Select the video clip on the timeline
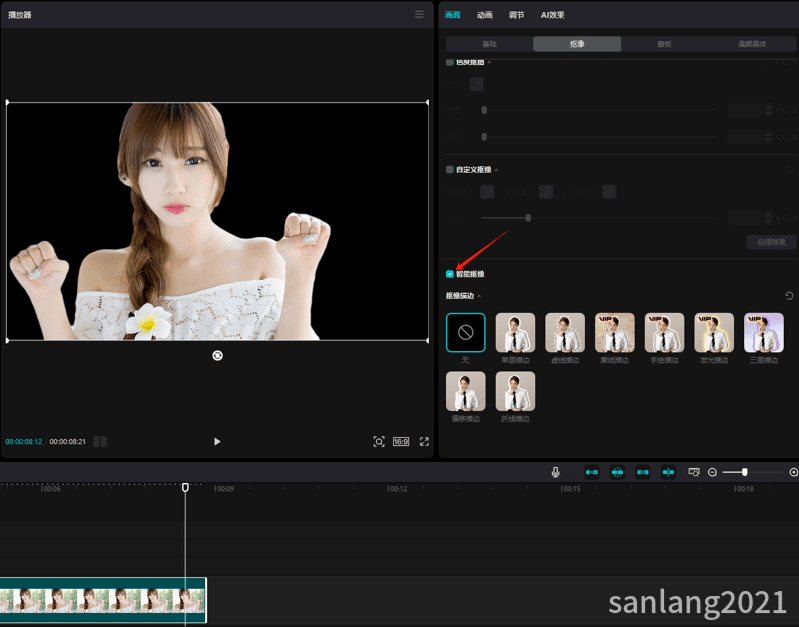This screenshot has height=627, width=799. (103, 600)
